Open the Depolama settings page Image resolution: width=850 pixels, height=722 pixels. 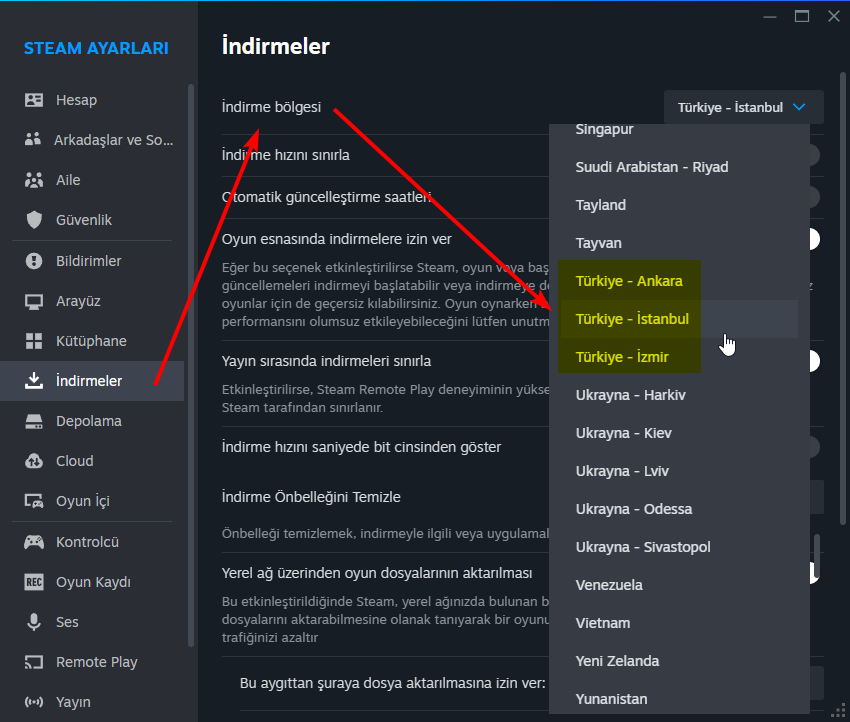[92, 421]
